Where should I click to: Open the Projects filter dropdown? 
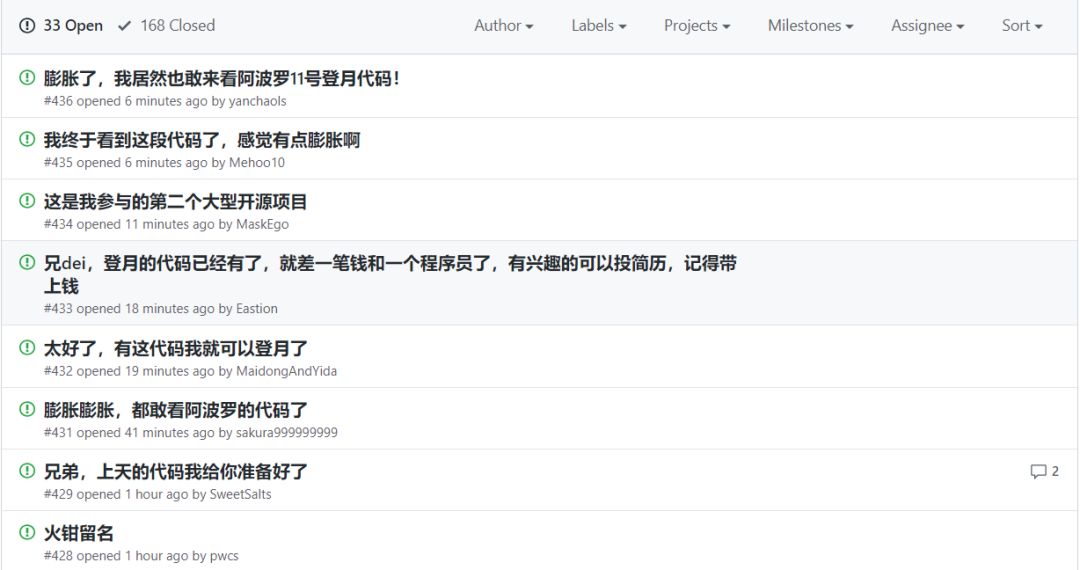click(x=696, y=25)
